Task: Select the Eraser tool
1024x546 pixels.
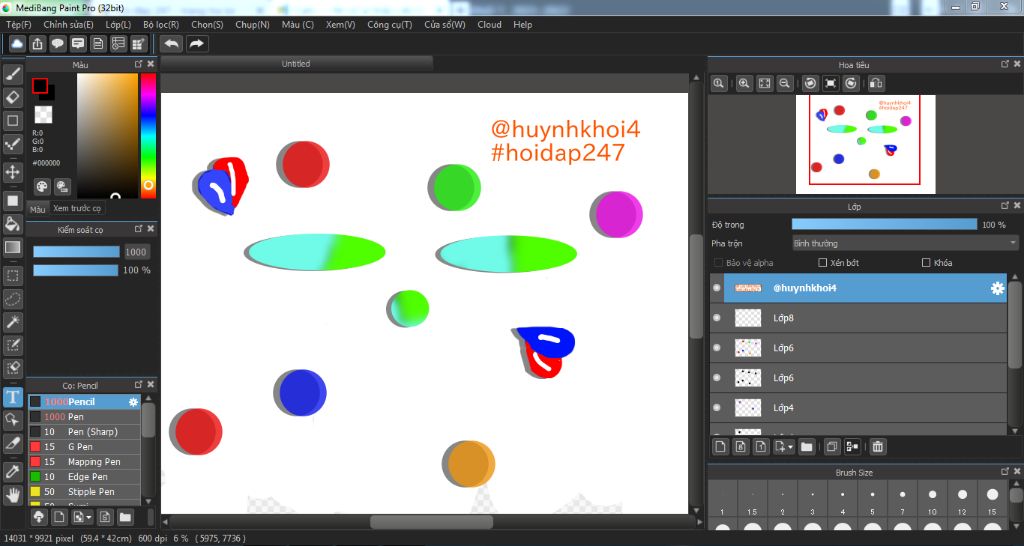Action: (12, 97)
